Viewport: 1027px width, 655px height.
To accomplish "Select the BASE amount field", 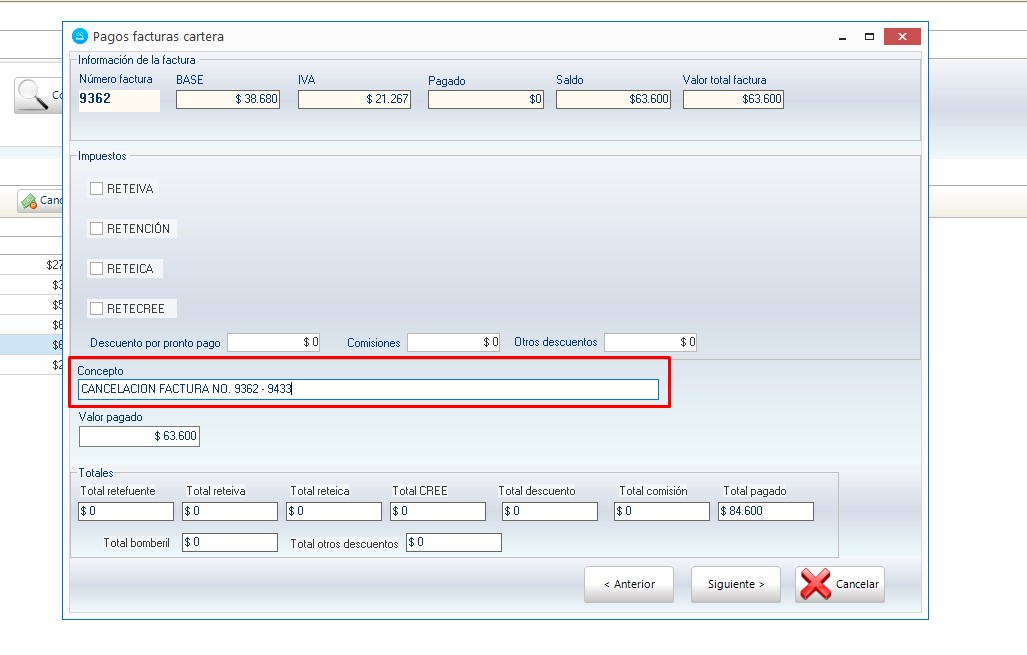I will [227, 99].
